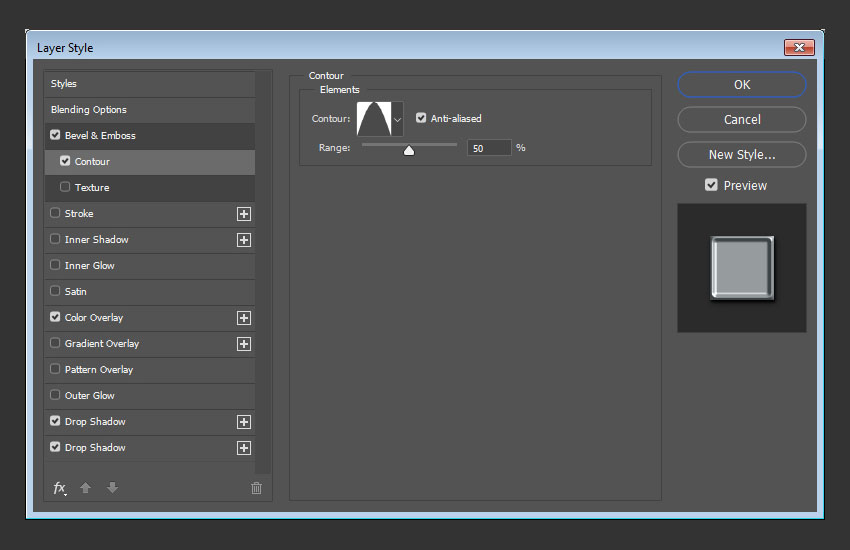Viewport: 850px width, 550px height.
Task: Select the Stroke effect label
Action: (x=79, y=213)
